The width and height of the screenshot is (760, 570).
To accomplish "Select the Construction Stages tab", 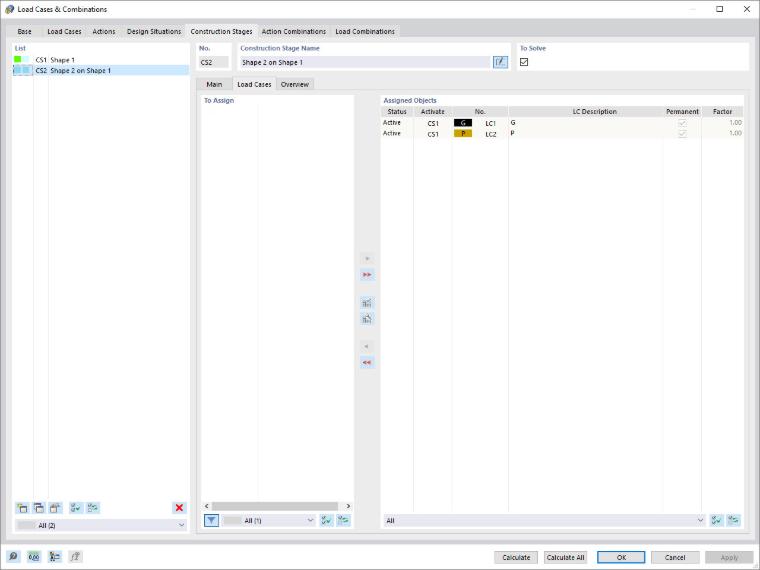I will pyautogui.click(x=222, y=32).
